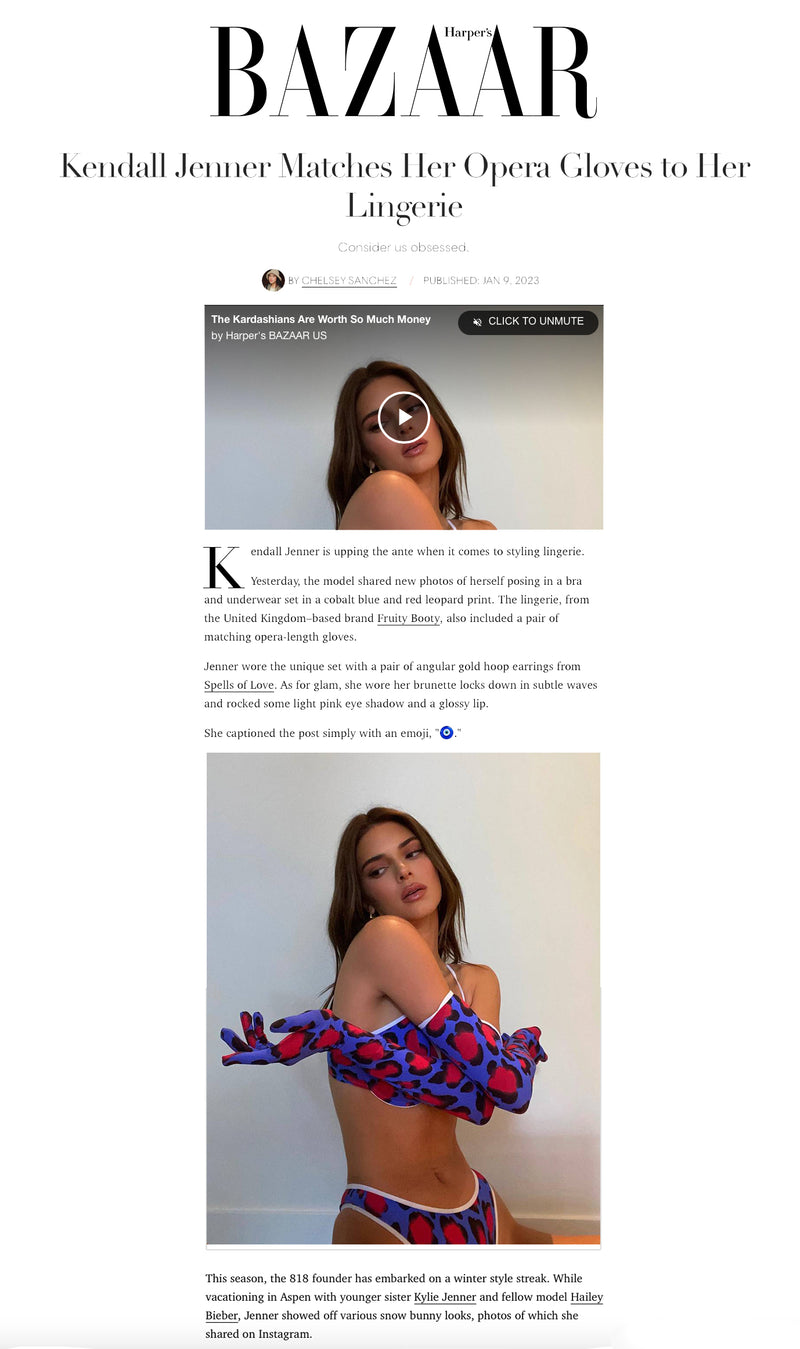Open the large leopard-print gloves photo
This screenshot has width=800, height=1349.
pyautogui.click(x=403, y=1000)
